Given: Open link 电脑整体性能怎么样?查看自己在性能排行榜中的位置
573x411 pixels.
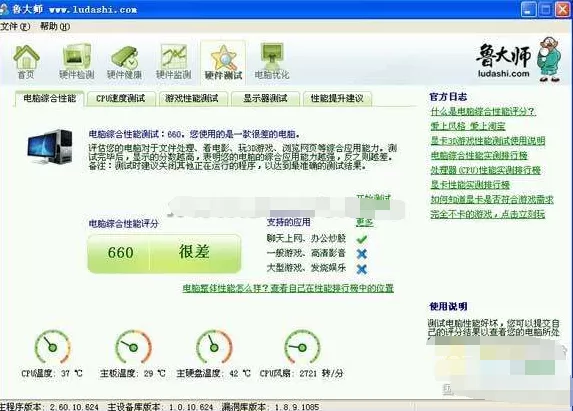Looking at the screenshot, I should tap(288, 288).
